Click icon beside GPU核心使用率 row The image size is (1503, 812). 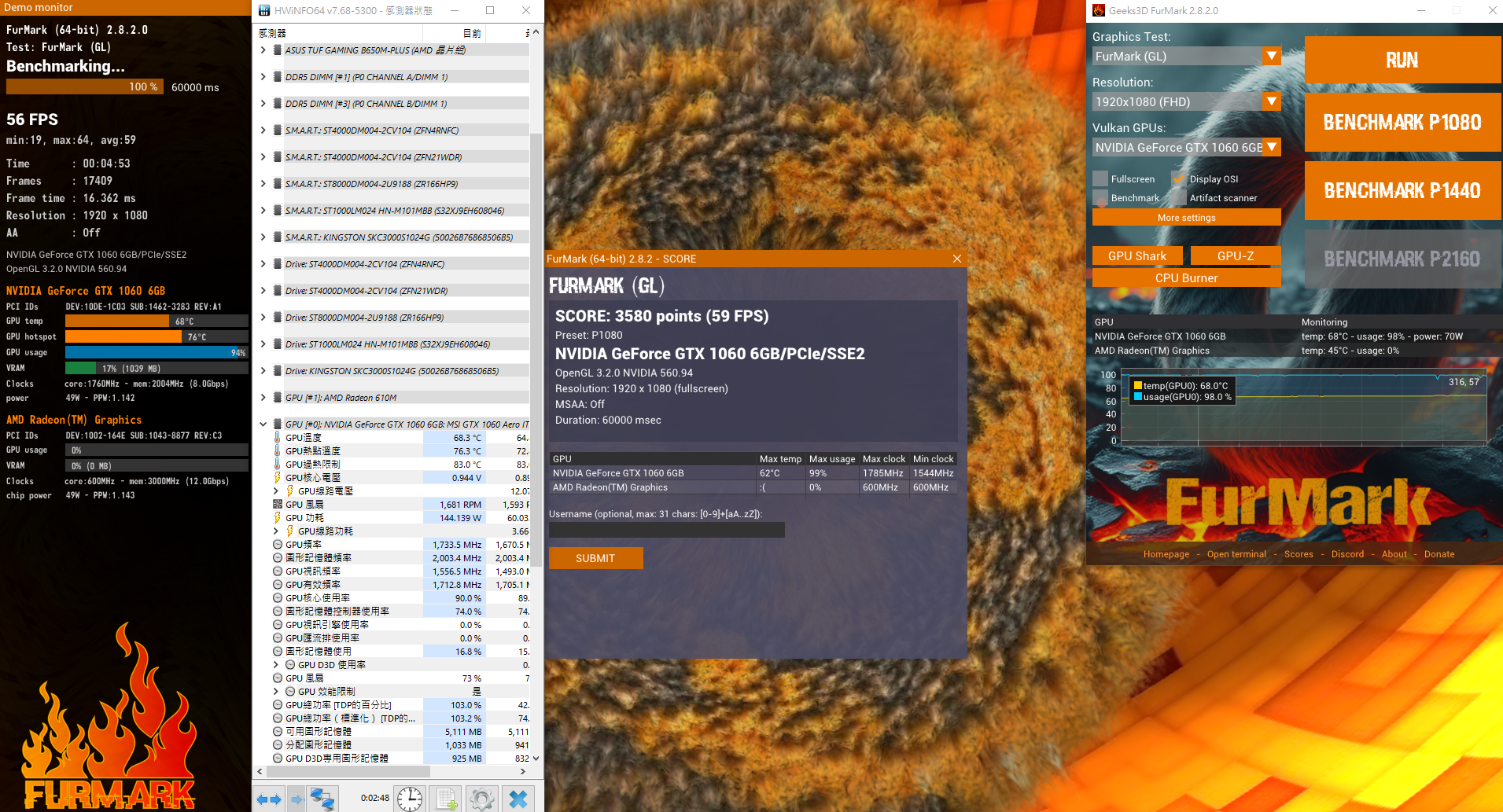(277, 598)
